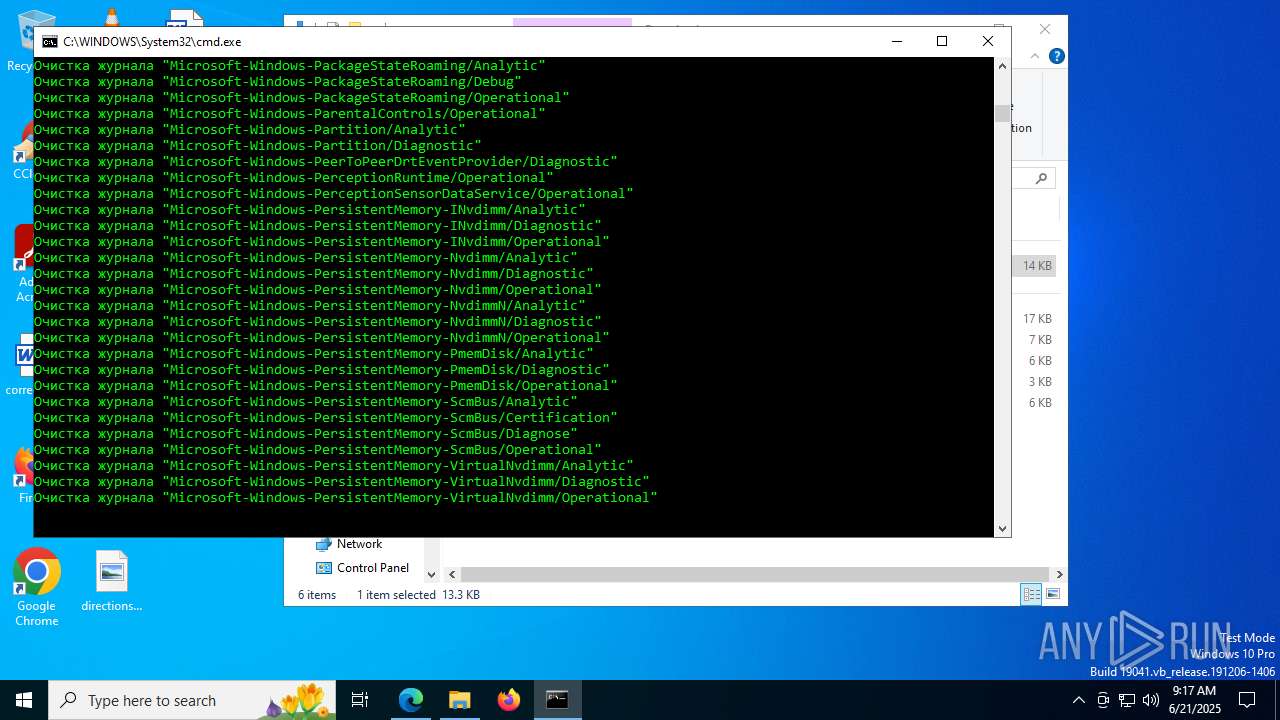The width and height of the screenshot is (1280, 720).
Task: Open the network status tray icon
Action: tap(1127, 700)
